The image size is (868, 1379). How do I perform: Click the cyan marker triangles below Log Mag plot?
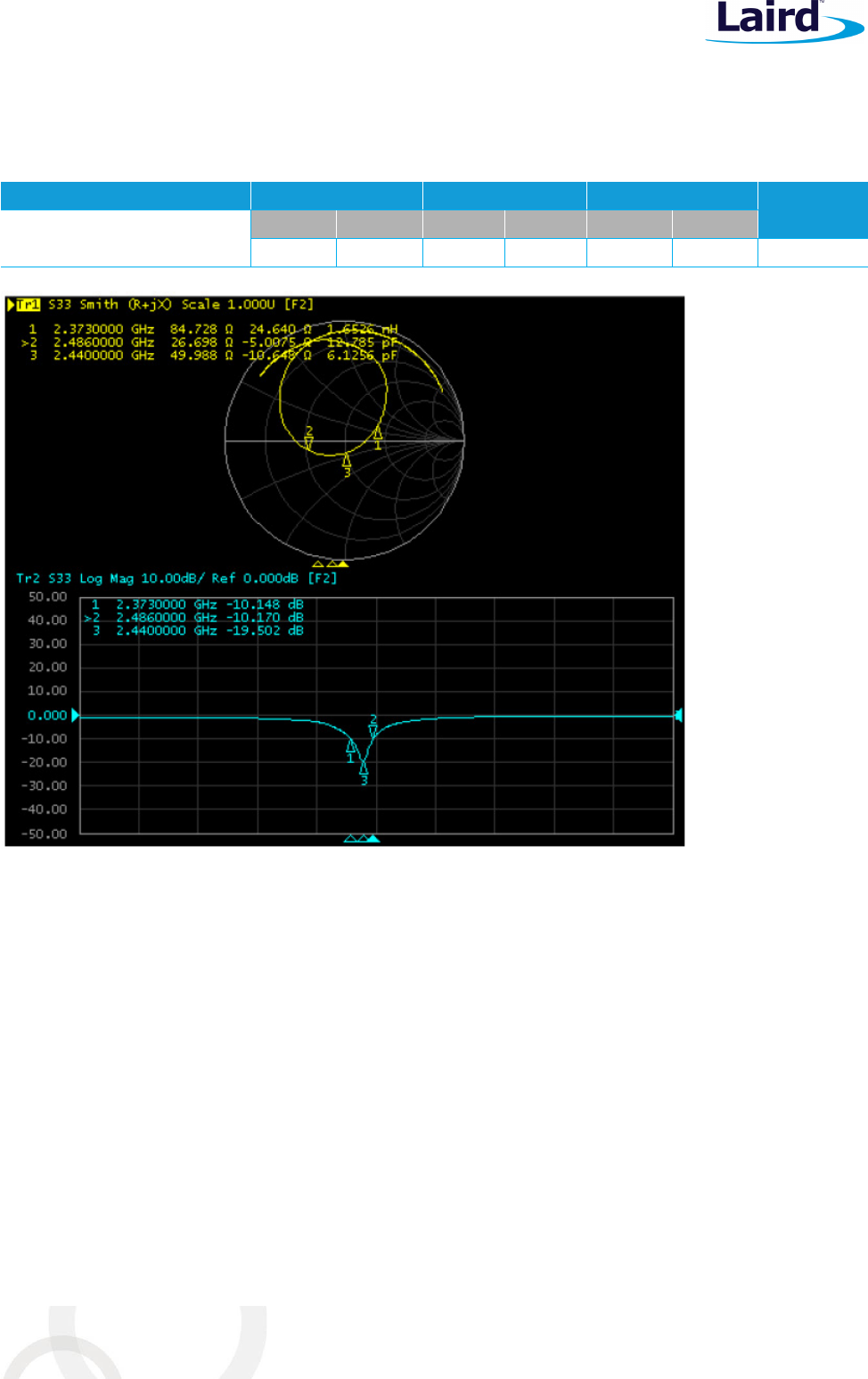click(x=362, y=839)
